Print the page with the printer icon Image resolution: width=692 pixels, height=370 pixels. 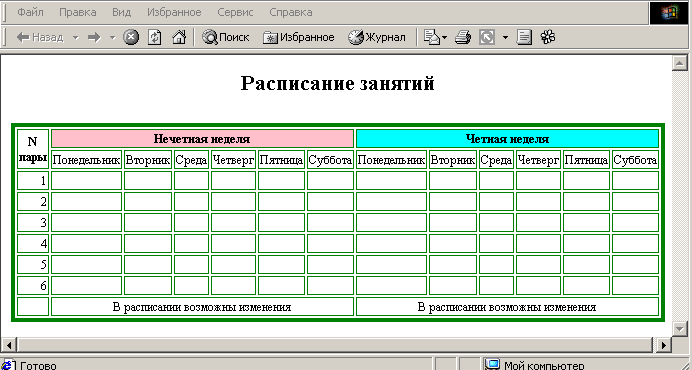[x=463, y=37]
